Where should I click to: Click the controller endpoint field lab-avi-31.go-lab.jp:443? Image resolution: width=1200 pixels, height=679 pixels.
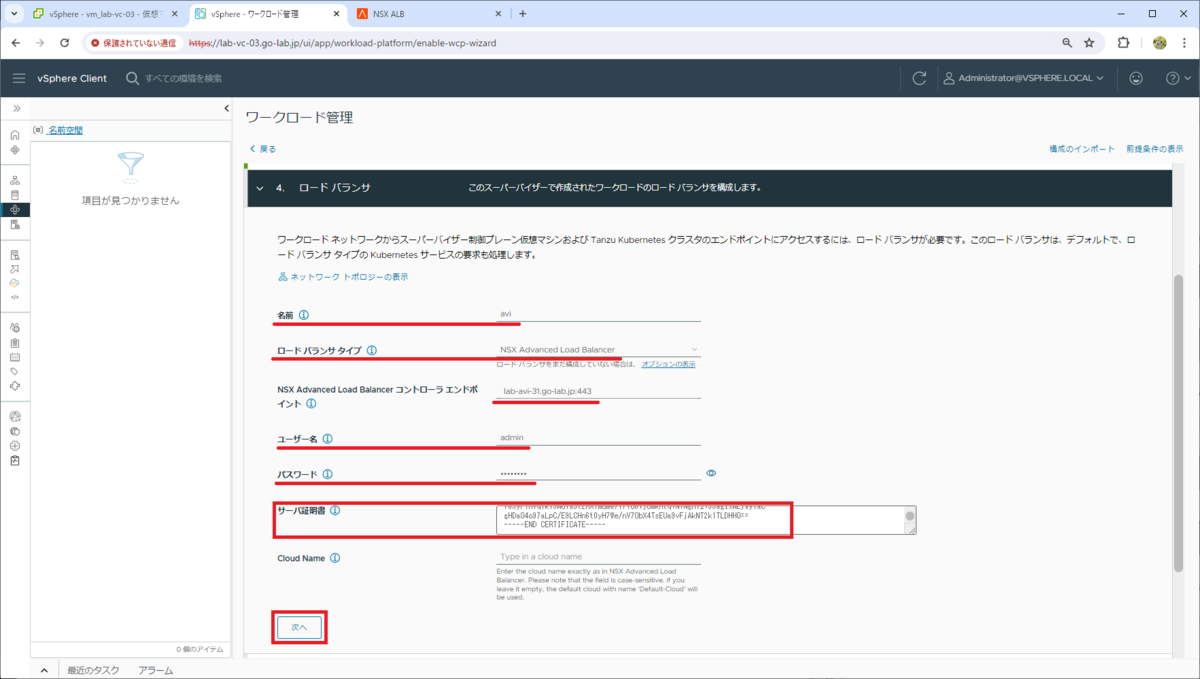(x=598, y=391)
